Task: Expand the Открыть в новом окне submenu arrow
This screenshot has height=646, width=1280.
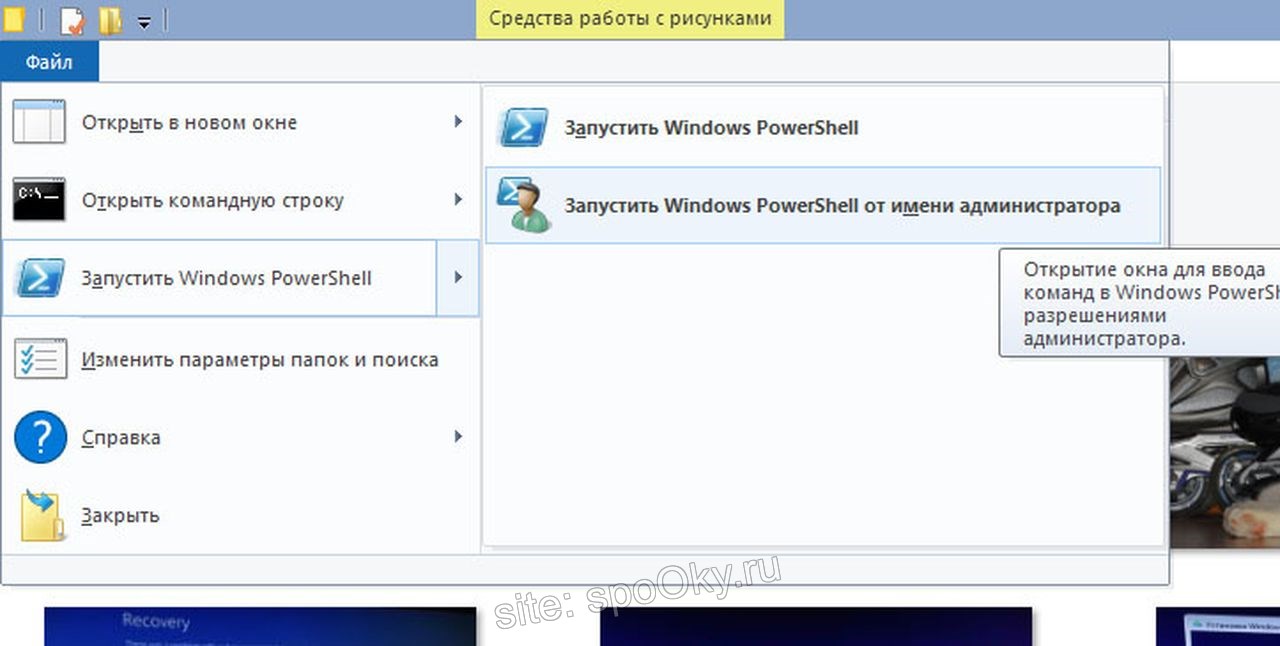Action: click(458, 122)
